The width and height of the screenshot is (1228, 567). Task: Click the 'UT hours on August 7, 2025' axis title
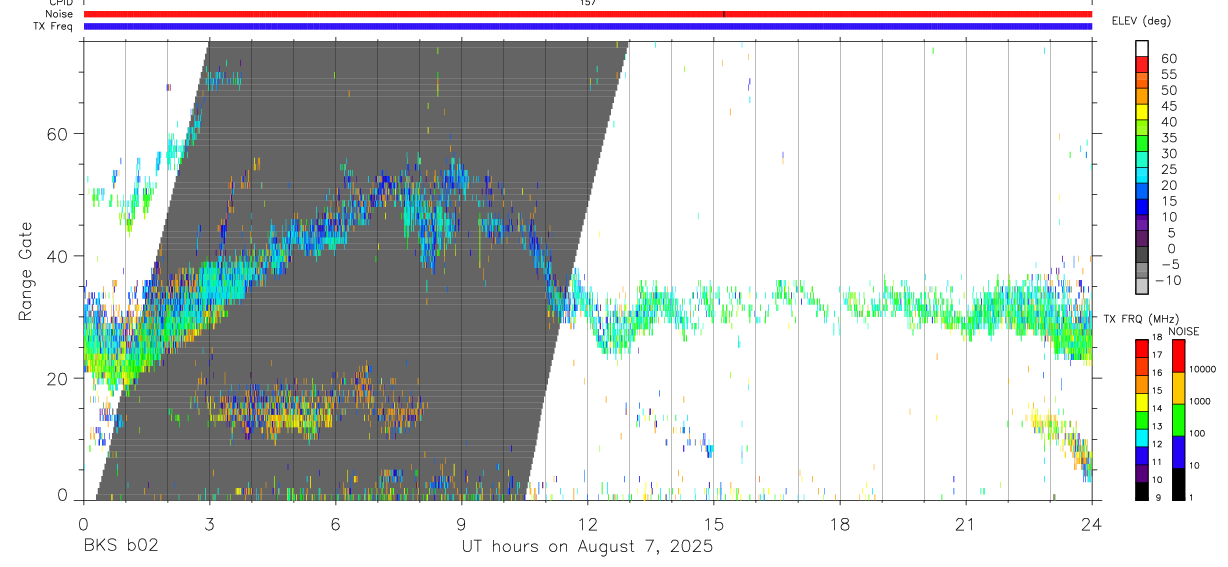[x=587, y=546]
